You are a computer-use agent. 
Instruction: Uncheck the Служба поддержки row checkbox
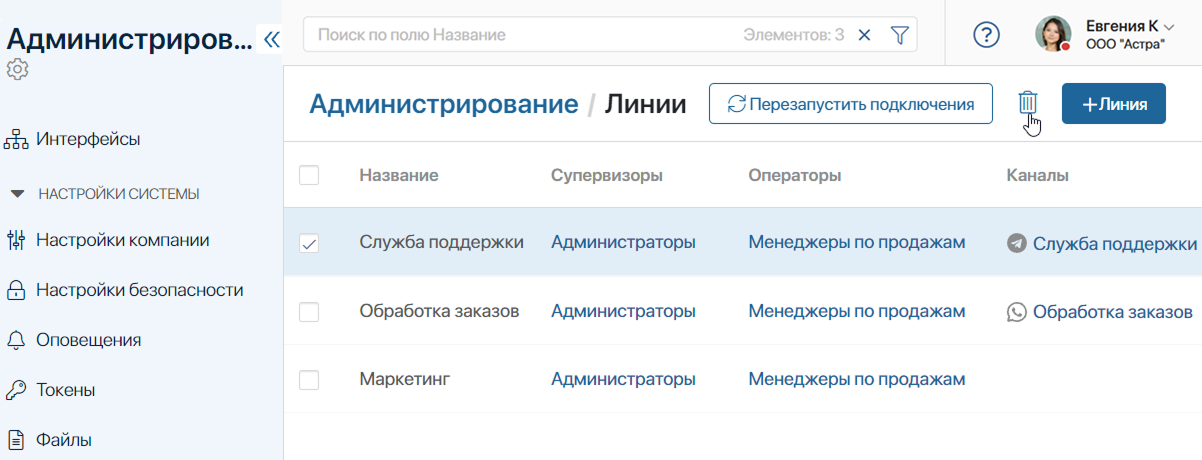[x=309, y=243]
